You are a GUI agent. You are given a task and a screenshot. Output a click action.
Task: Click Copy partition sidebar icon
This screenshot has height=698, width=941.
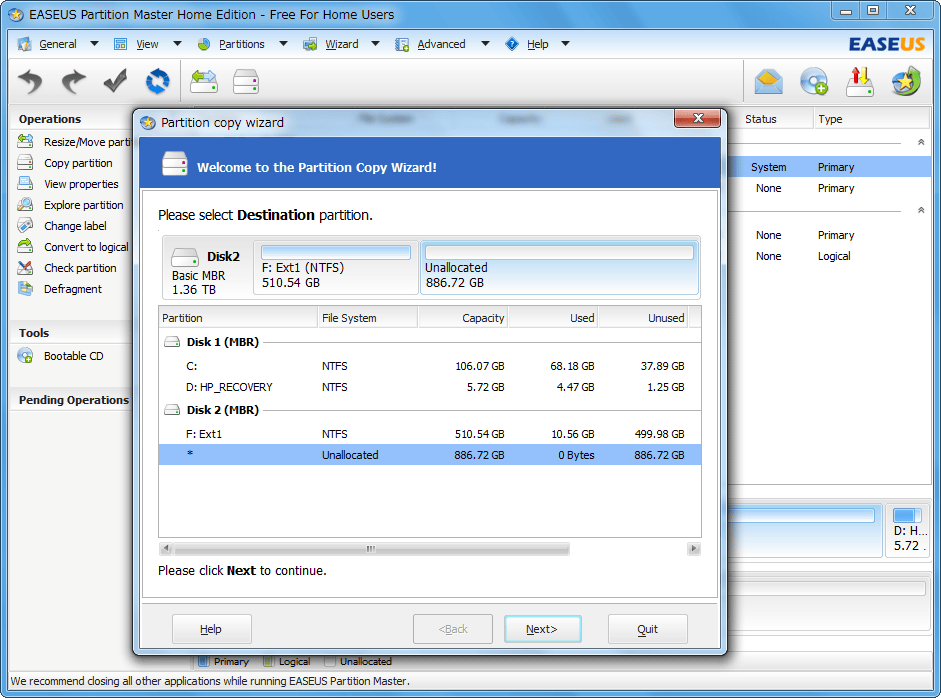[x=25, y=163]
